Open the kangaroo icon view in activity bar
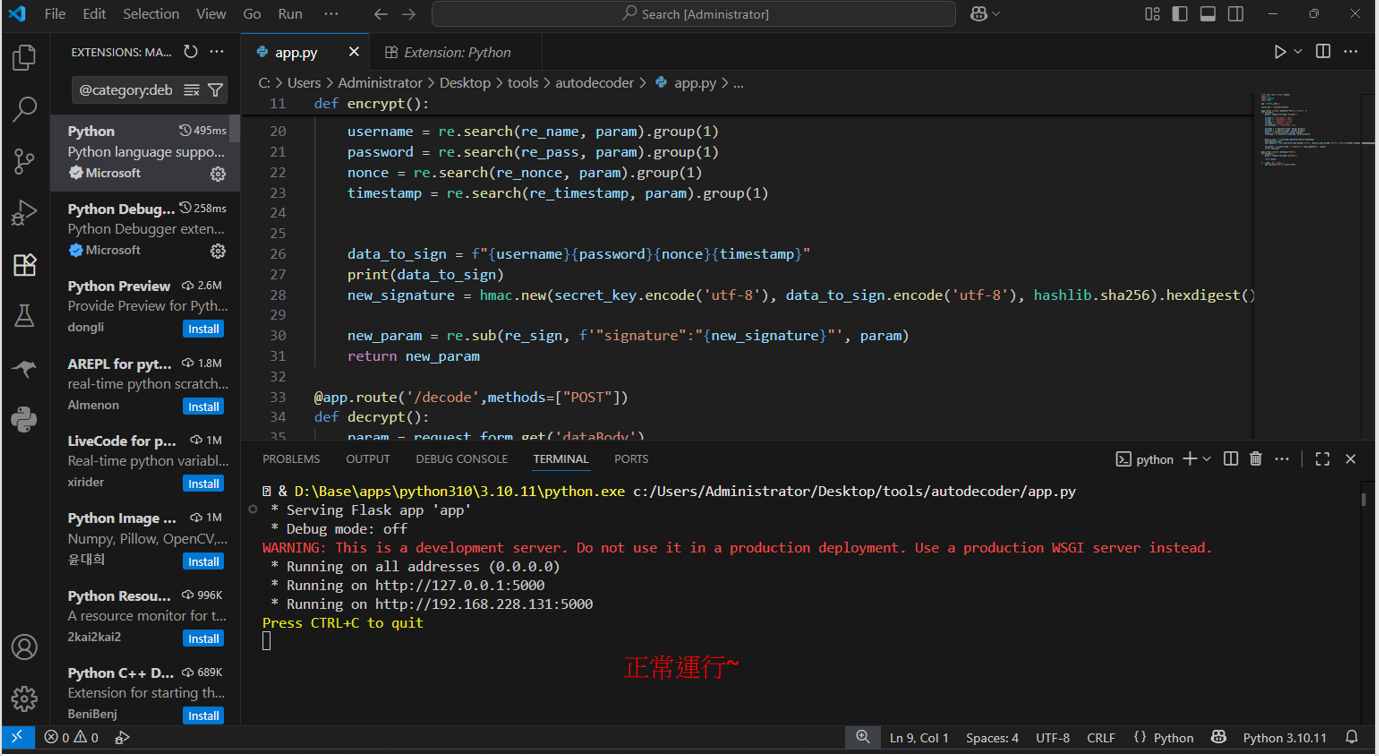 (x=24, y=368)
